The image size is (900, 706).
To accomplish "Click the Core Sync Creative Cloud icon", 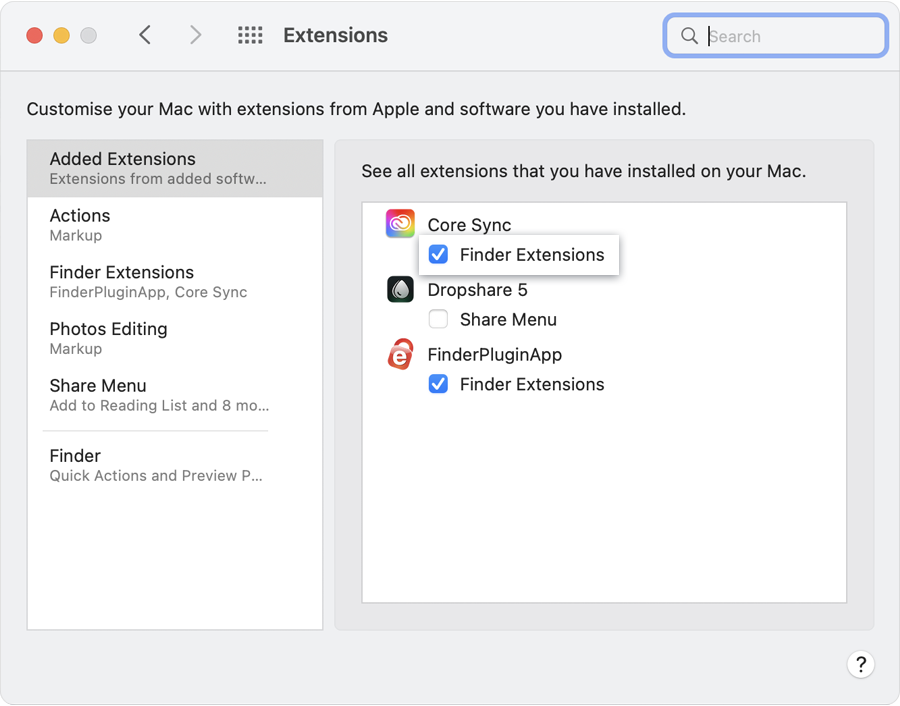I will [400, 224].
